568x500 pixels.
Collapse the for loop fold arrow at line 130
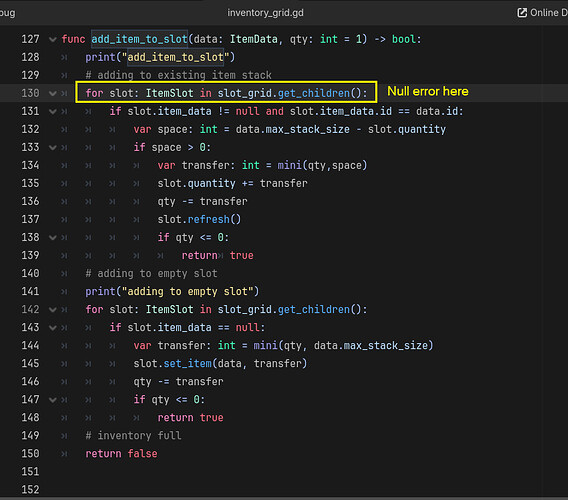point(53,93)
